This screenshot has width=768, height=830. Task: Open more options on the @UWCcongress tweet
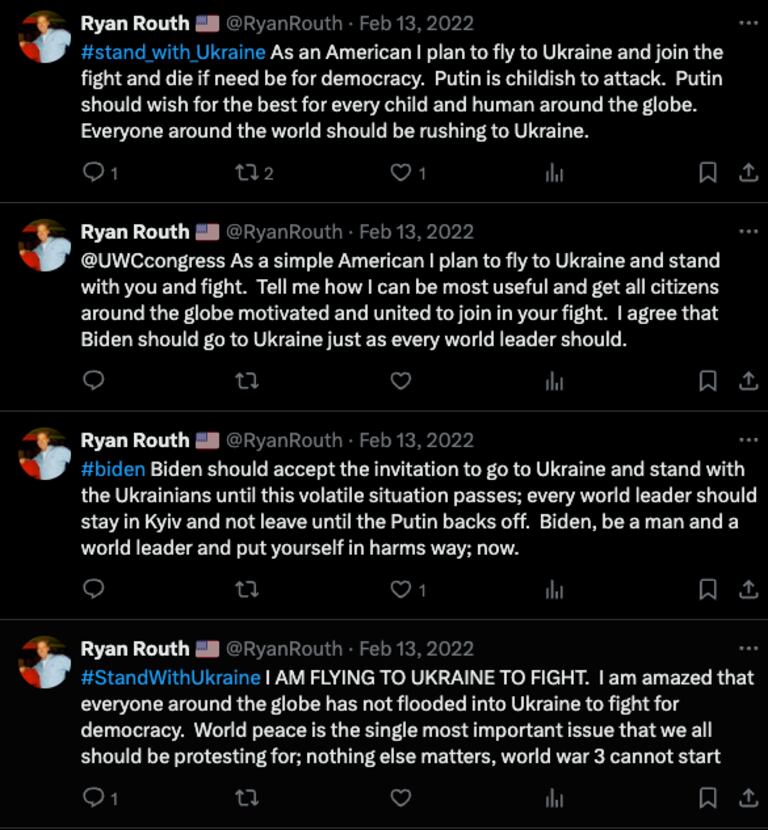(x=747, y=231)
